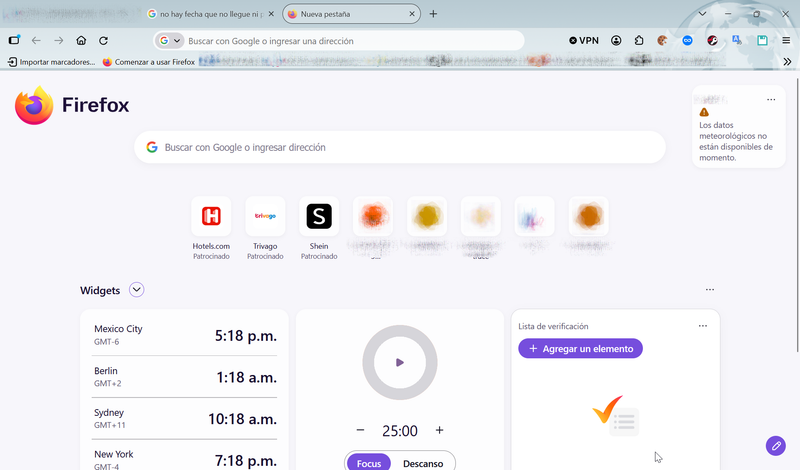Show more bookmarks with double-chevron
Screen dimensions: 800x470
[787, 62]
